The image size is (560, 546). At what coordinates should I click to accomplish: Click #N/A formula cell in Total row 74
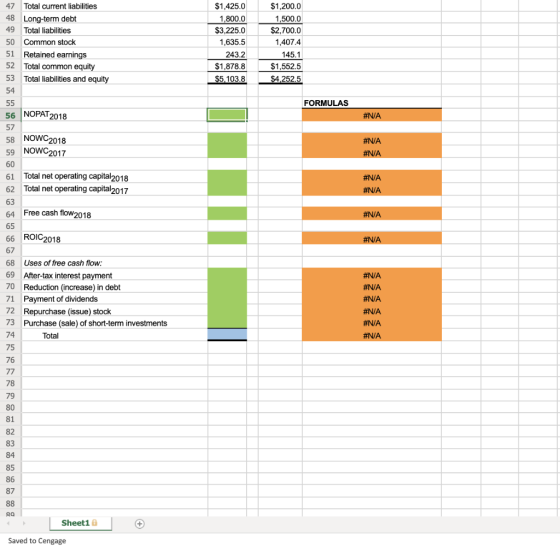pos(371,335)
